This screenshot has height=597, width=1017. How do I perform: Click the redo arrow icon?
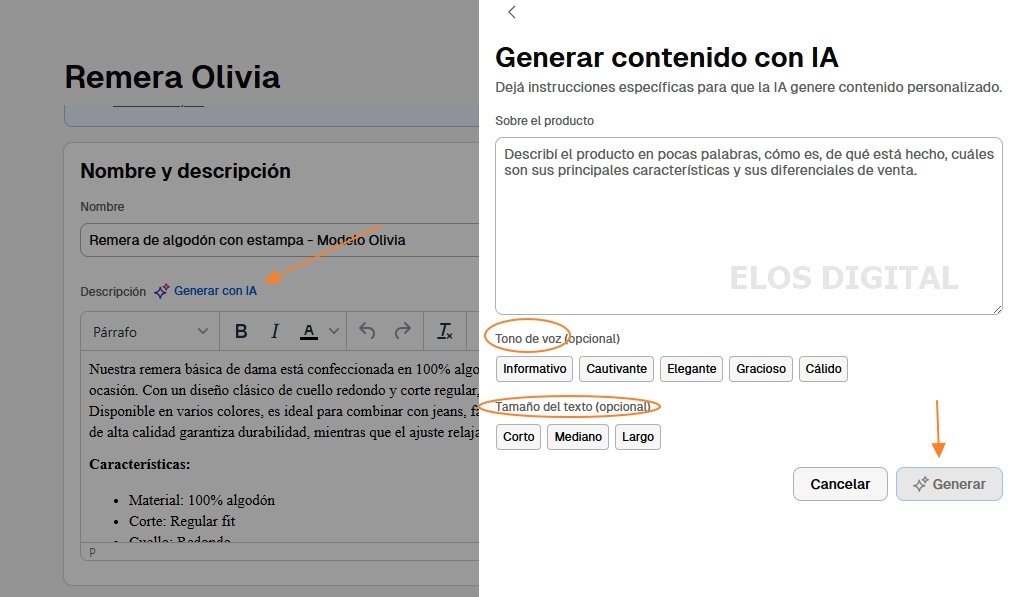coord(403,331)
